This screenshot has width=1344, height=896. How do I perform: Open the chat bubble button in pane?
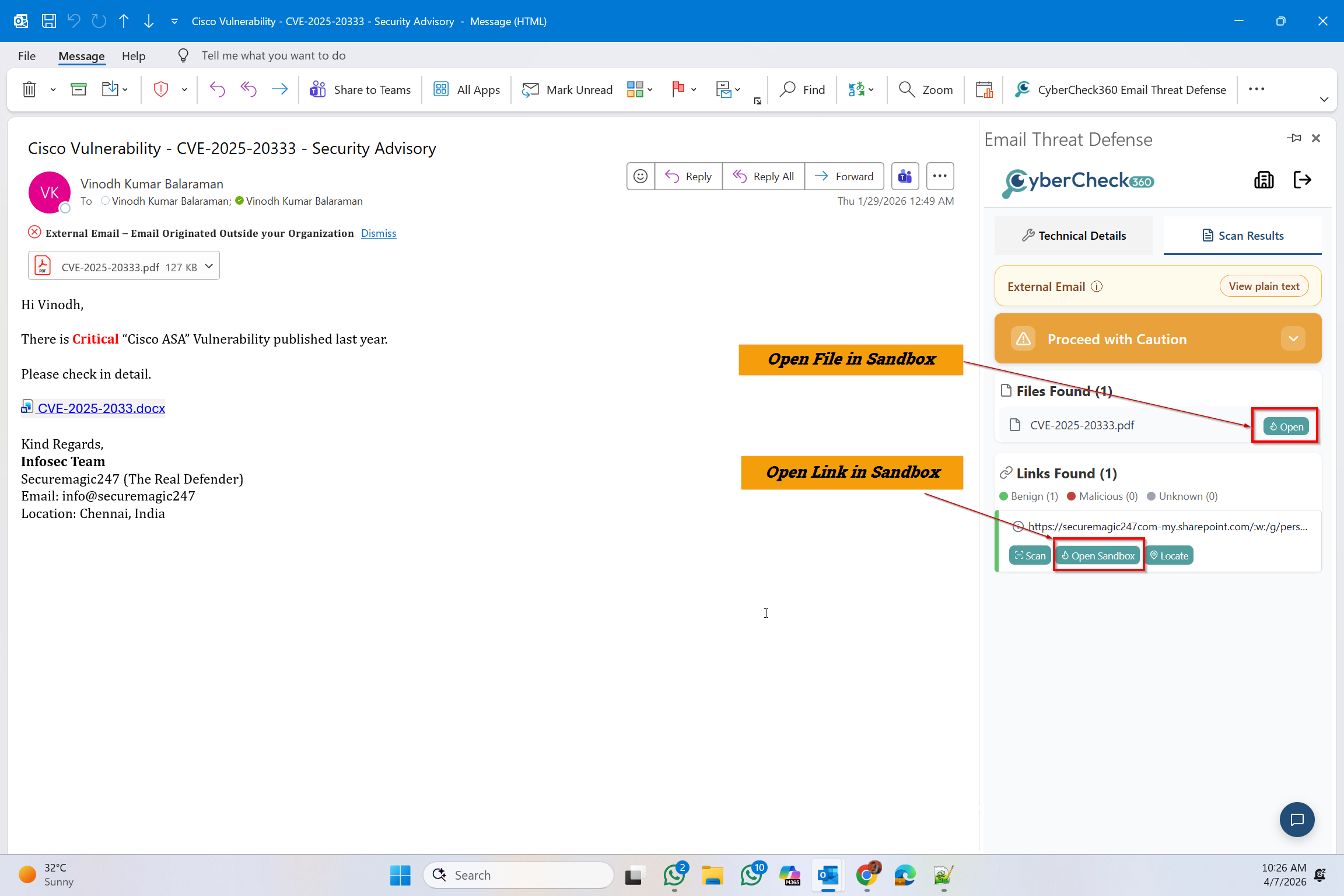(1297, 820)
